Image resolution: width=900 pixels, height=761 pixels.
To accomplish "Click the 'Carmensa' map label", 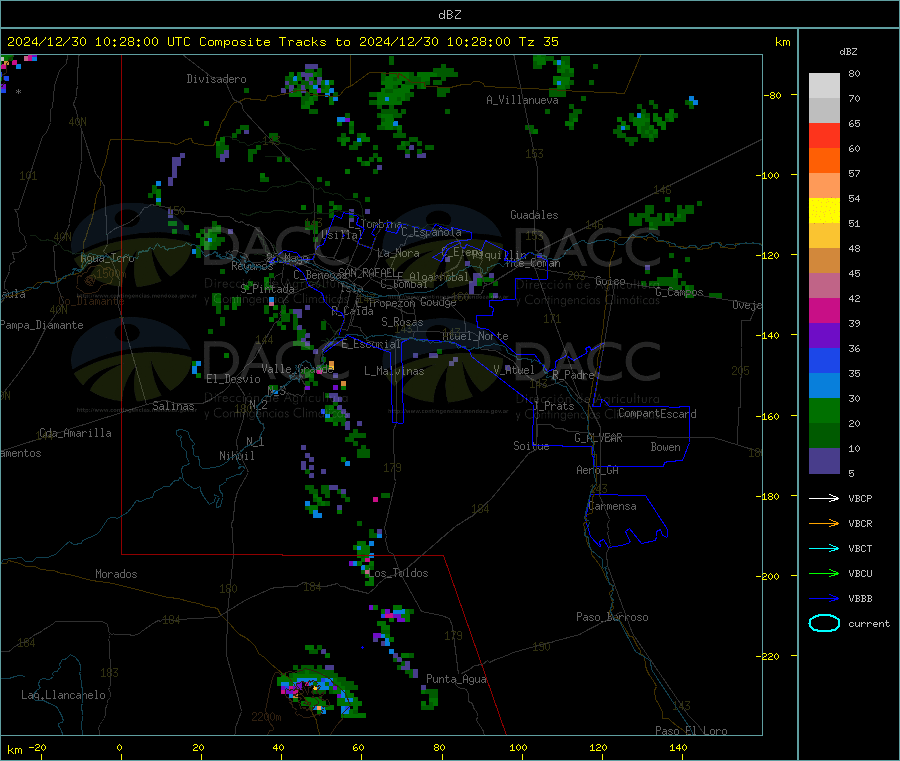I will (612, 506).
